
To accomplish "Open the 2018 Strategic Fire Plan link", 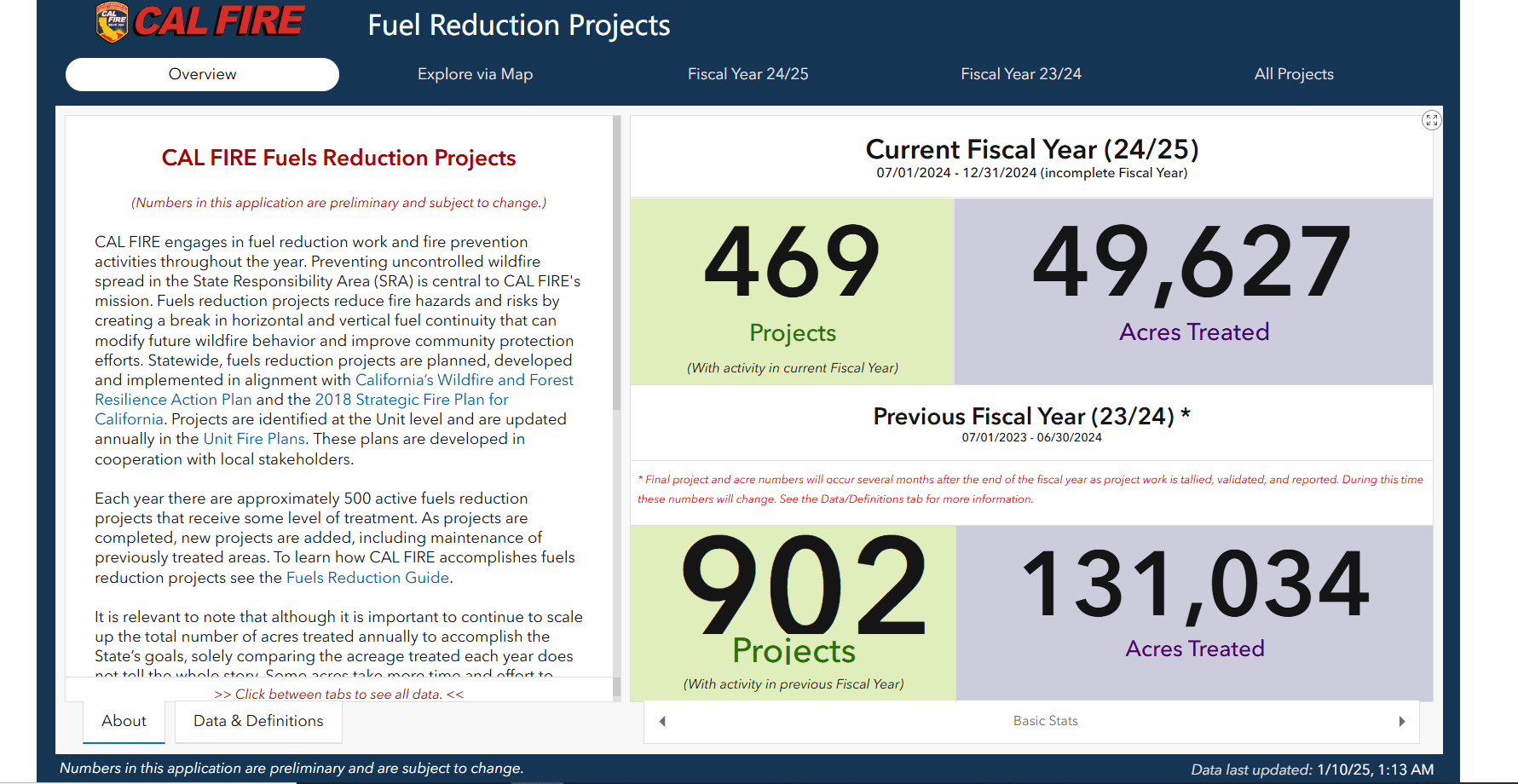I will pos(302,409).
